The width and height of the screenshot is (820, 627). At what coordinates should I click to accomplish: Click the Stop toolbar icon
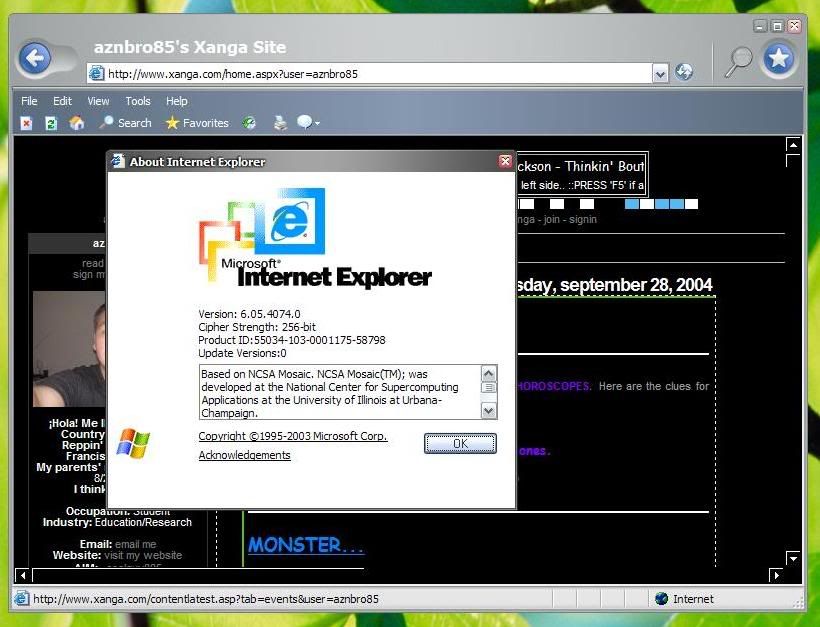[26, 123]
